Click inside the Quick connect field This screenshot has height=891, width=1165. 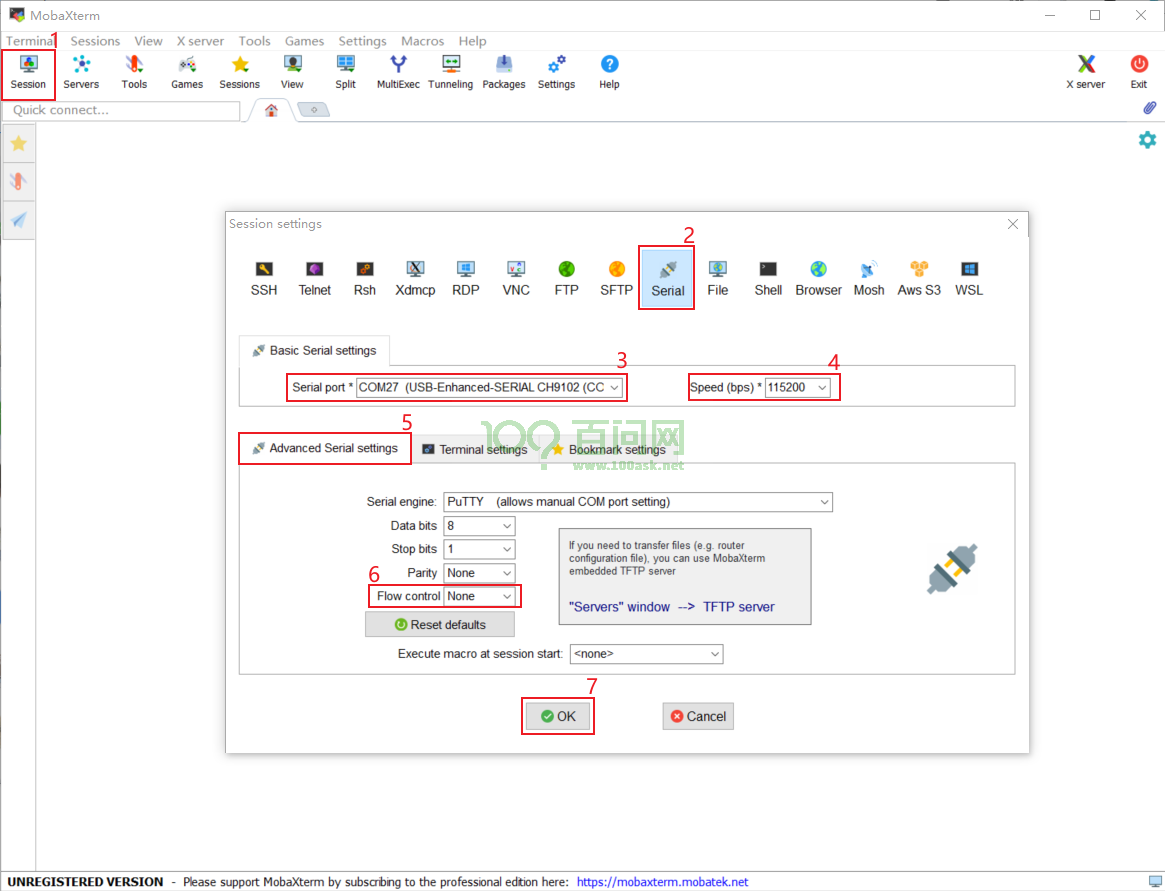pyautogui.click(x=120, y=110)
